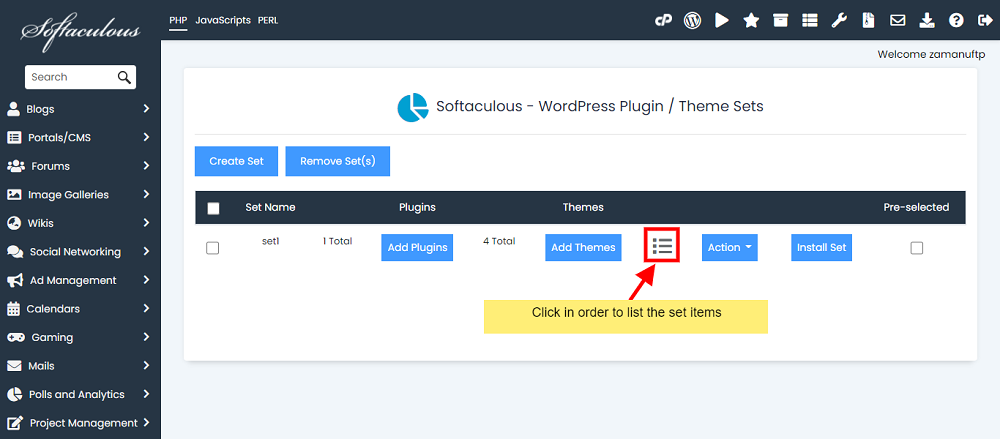Click Add Themes for set1
The image size is (1000, 439).
pyautogui.click(x=583, y=248)
